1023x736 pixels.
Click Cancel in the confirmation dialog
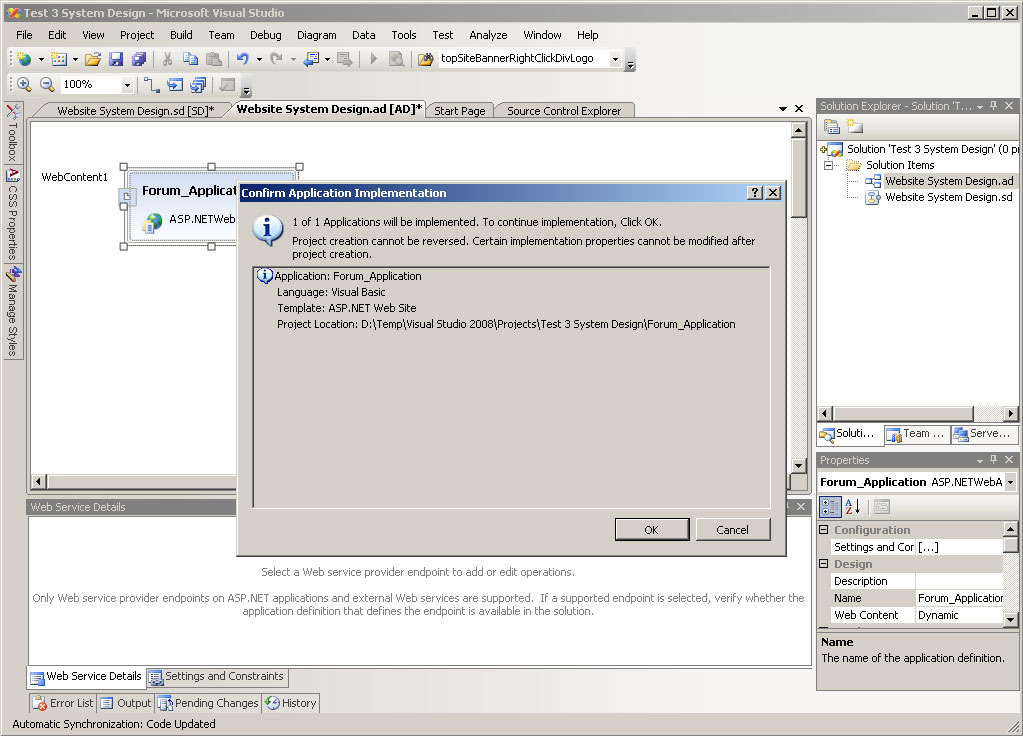pyautogui.click(x=733, y=530)
